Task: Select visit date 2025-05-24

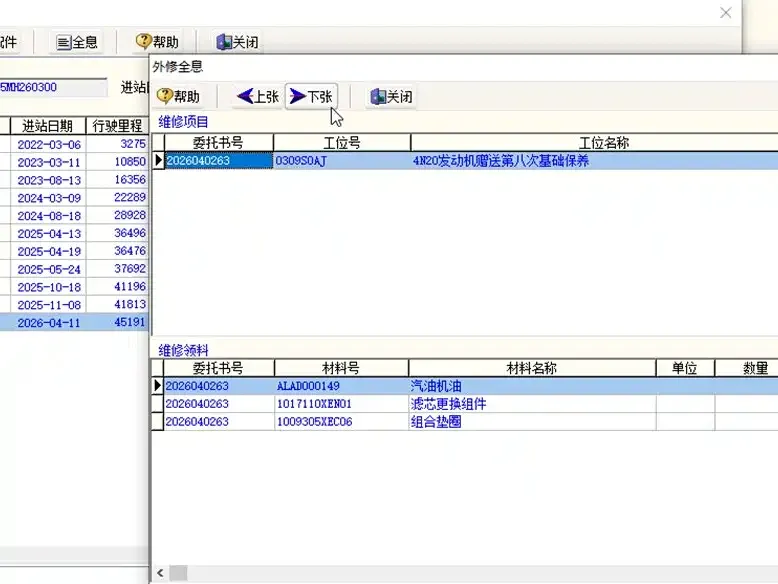Action: [49, 269]
